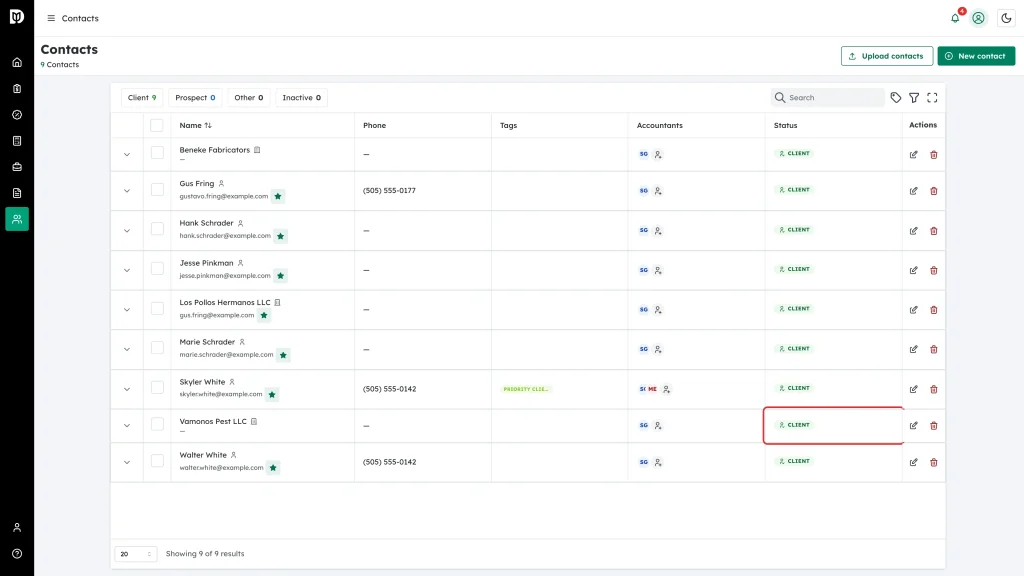Expand Gus Fring row details
Image resolution: width=1024 pixels, height=576 pixels.
[127, 191]
